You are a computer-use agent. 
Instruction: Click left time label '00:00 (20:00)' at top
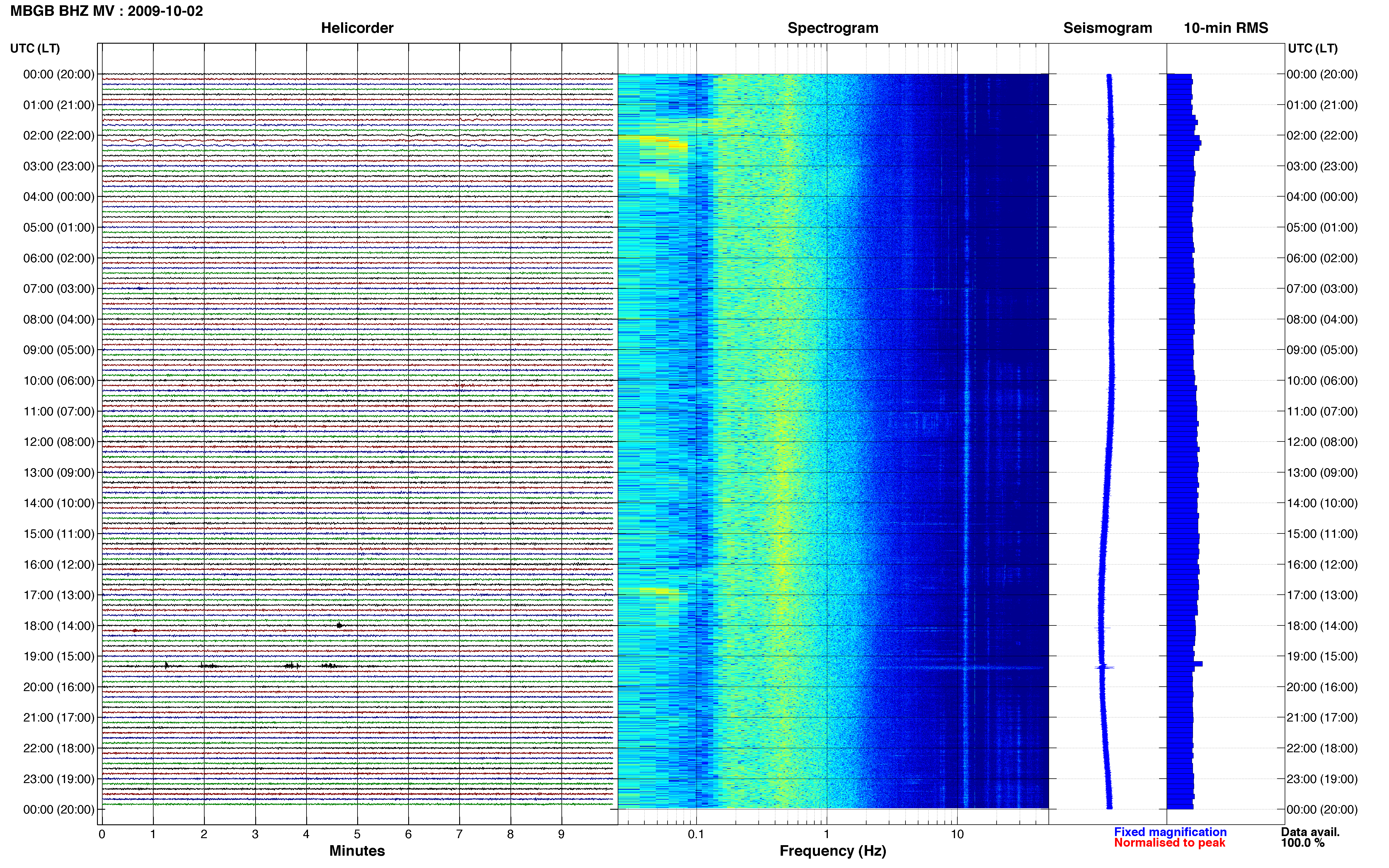point(59,74)
